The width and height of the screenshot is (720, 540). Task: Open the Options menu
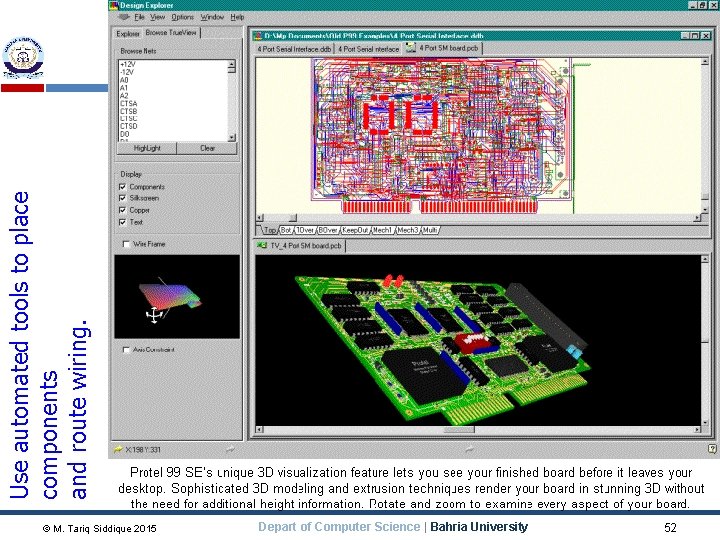point(182,17)
